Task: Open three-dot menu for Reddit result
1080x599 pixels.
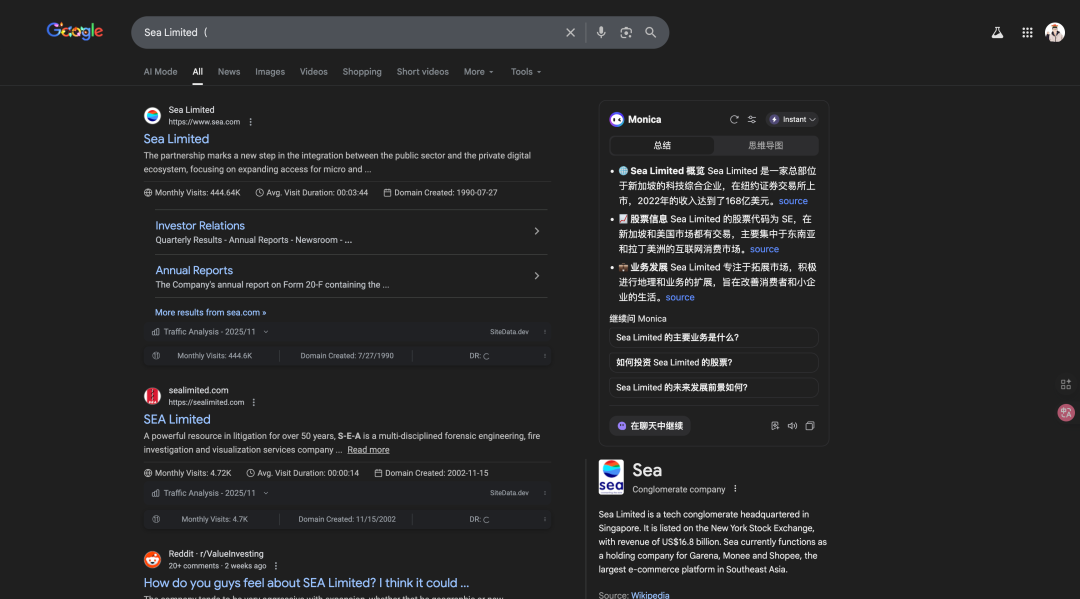Action: [276, 566]
